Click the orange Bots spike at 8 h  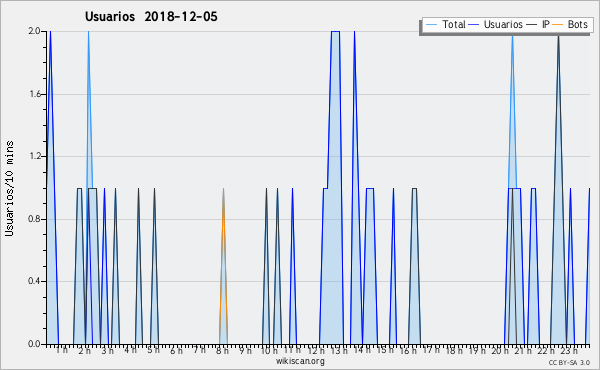[x=223, y=266]
